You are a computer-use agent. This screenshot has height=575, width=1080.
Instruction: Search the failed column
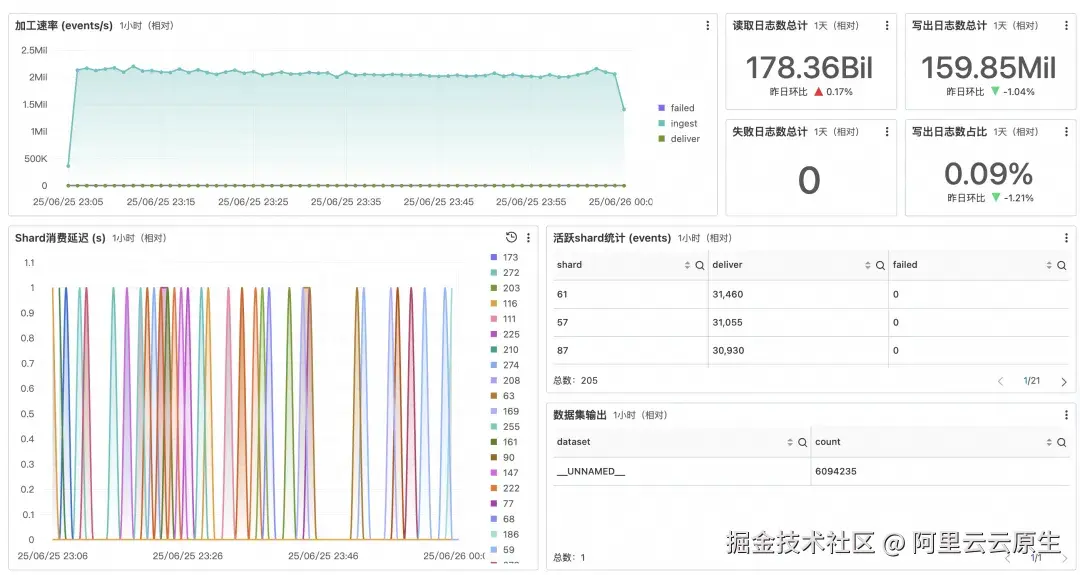tap(1061, 265)
